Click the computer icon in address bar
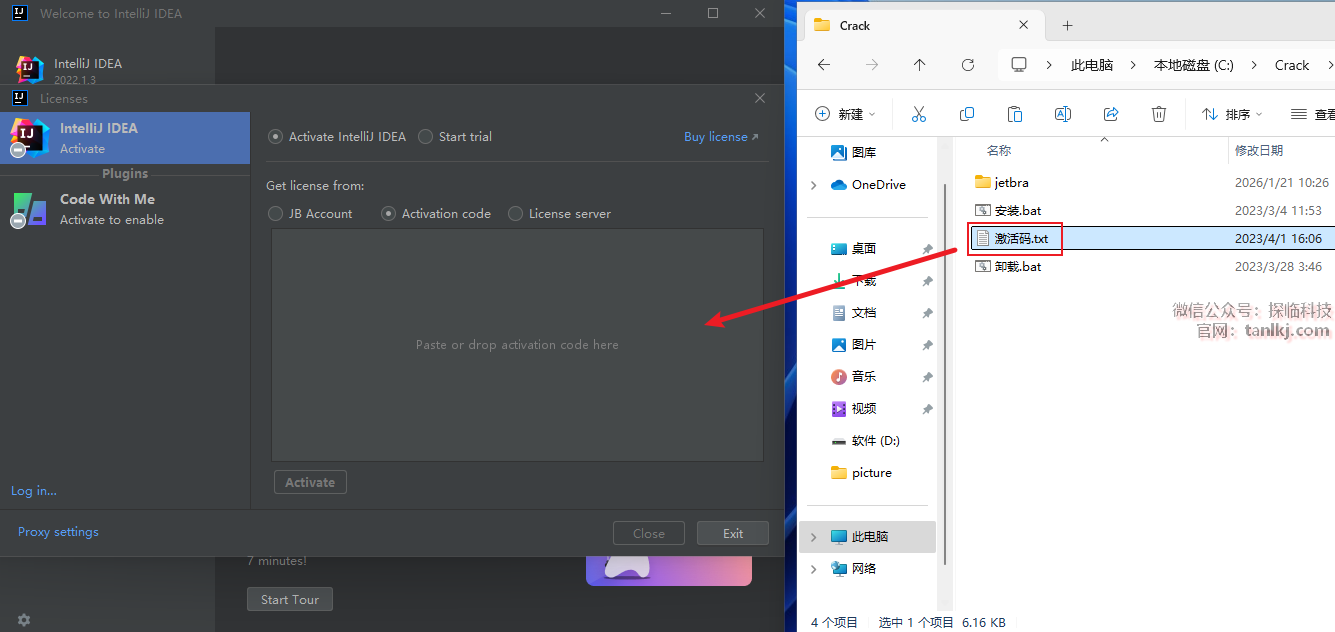Image resolution: width=1335 pixels, height=632 pixels. tap(1019, 65)
